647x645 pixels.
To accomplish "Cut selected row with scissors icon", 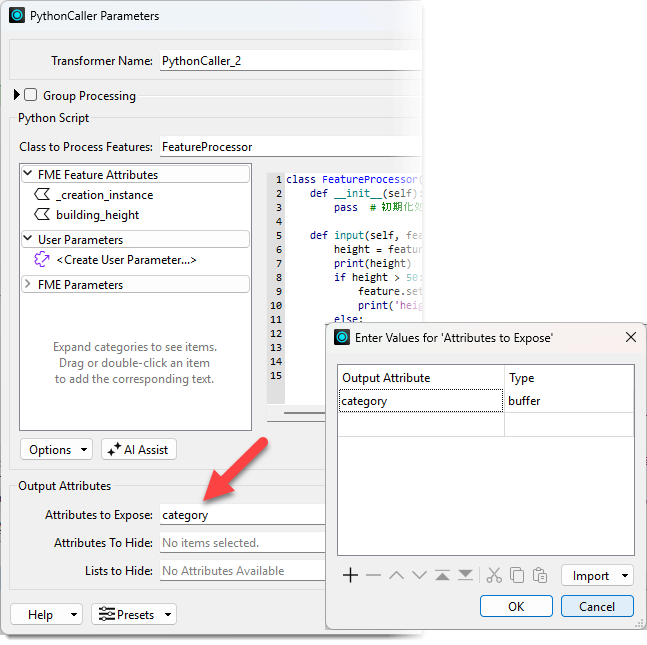I will point(494,575).
